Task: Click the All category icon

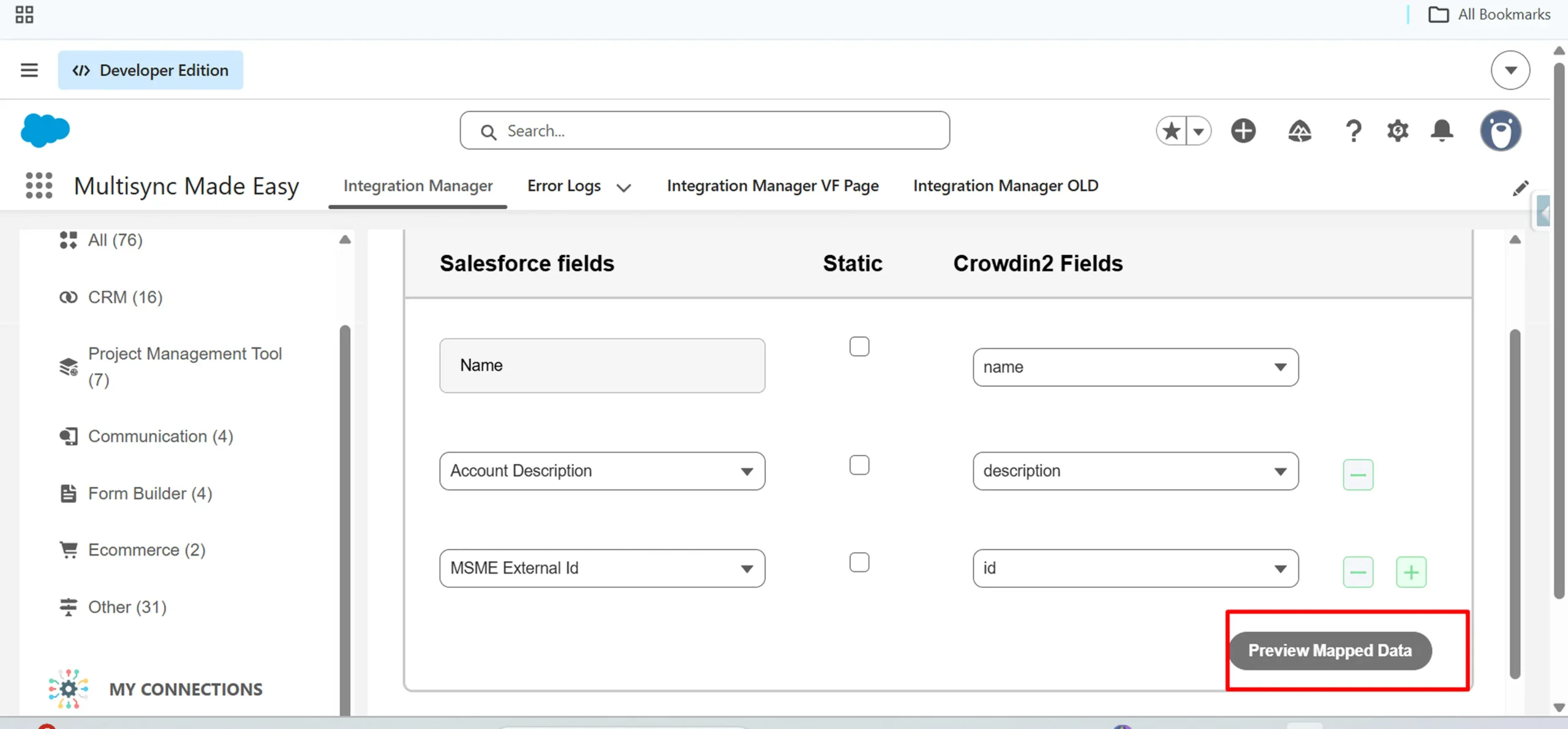Action: [x=68, y=240]
